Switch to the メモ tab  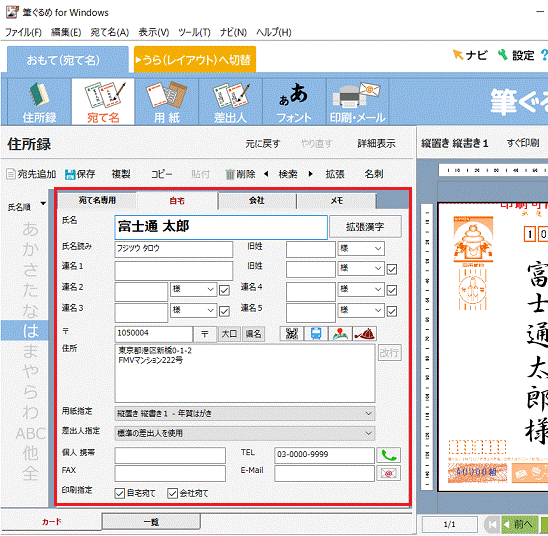(337, 201)
